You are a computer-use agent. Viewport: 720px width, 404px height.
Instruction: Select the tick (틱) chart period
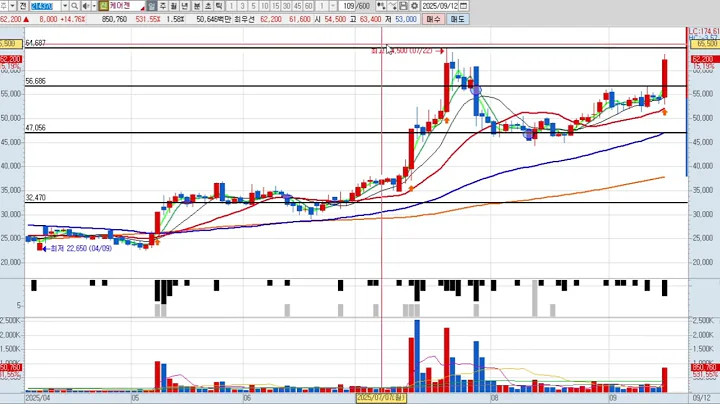pos(219,6)
